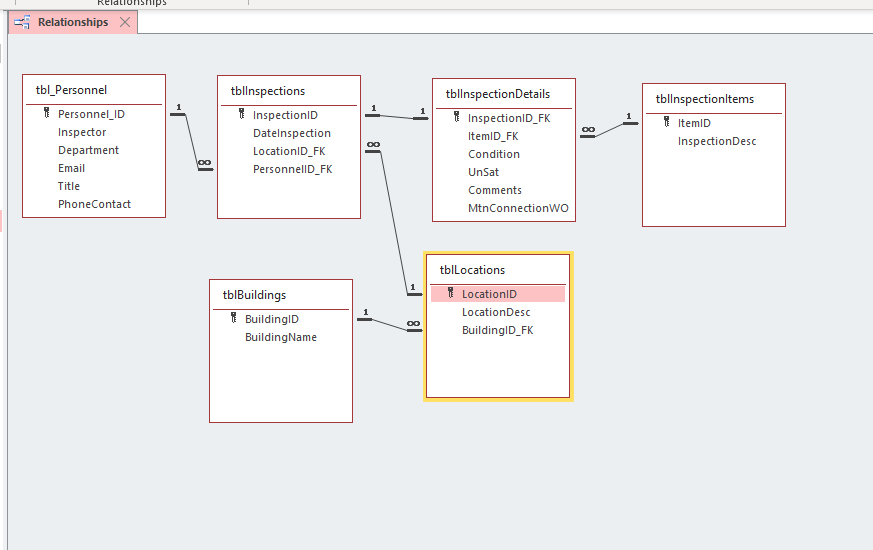
Task: Select the tbl_Personnel to tblInspections relationship line
Action: [192, 141]
